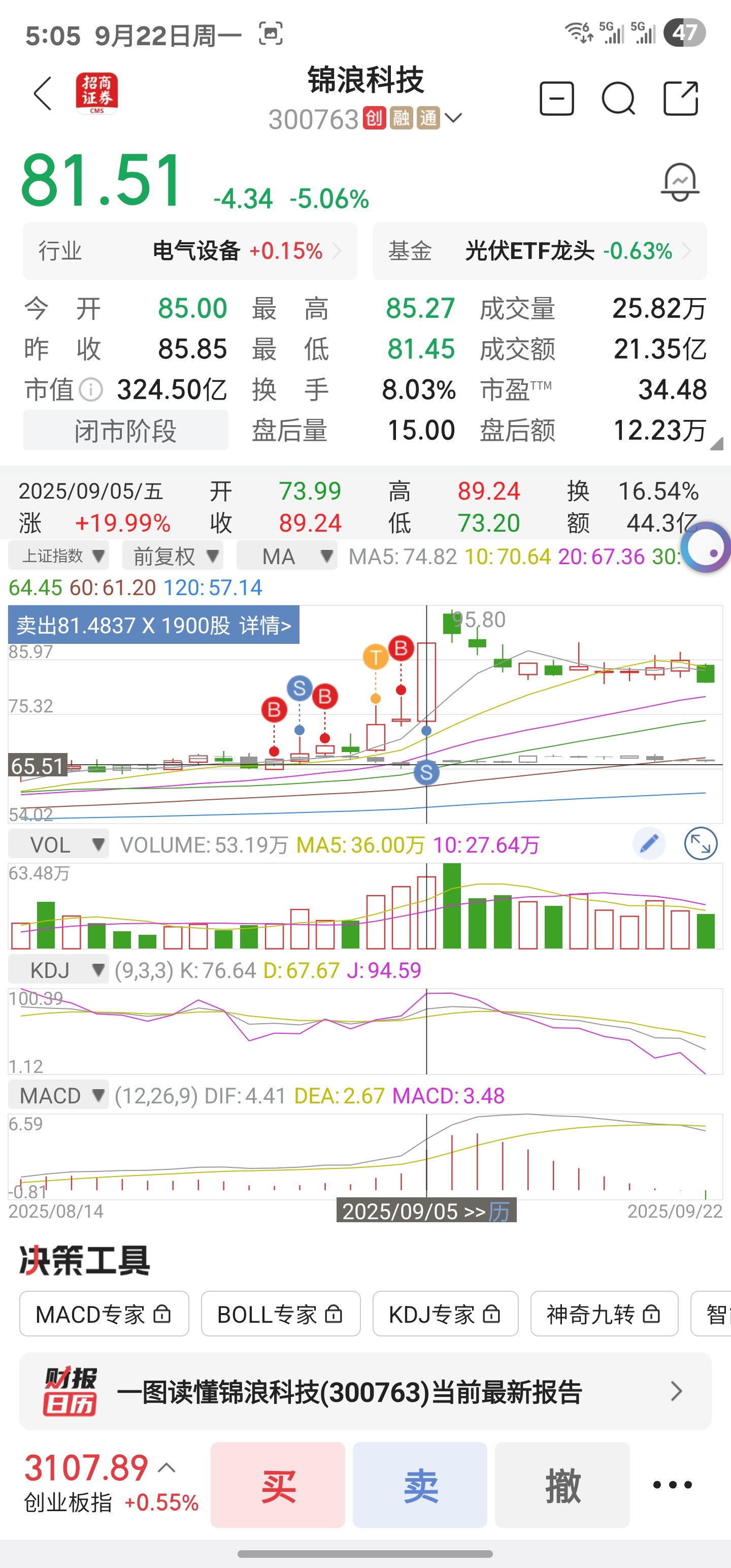The image size is (731, 1568).
Task: Tap 81.51 current price text
Action: point(102,181)
